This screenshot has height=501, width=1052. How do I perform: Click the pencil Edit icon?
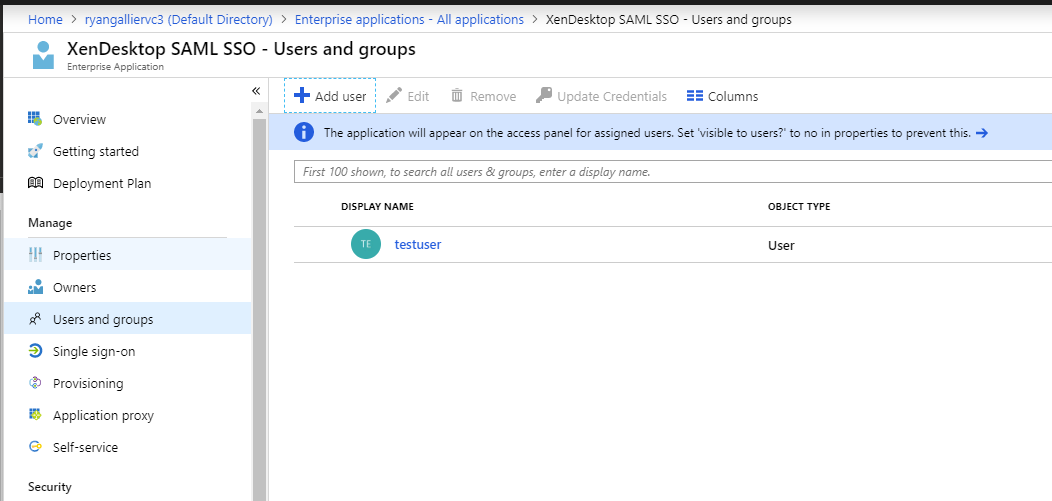394,95
